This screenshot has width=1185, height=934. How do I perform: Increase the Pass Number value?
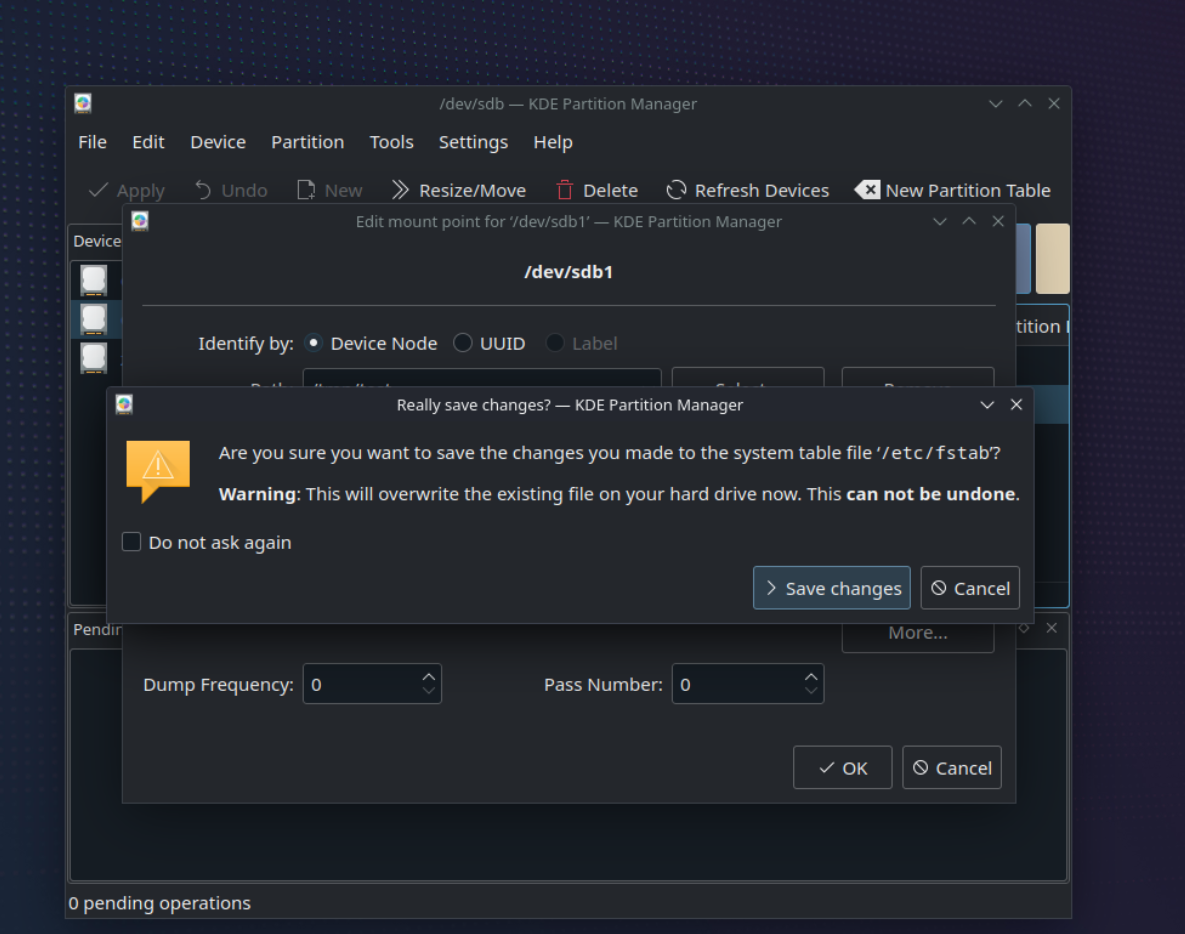811,676
